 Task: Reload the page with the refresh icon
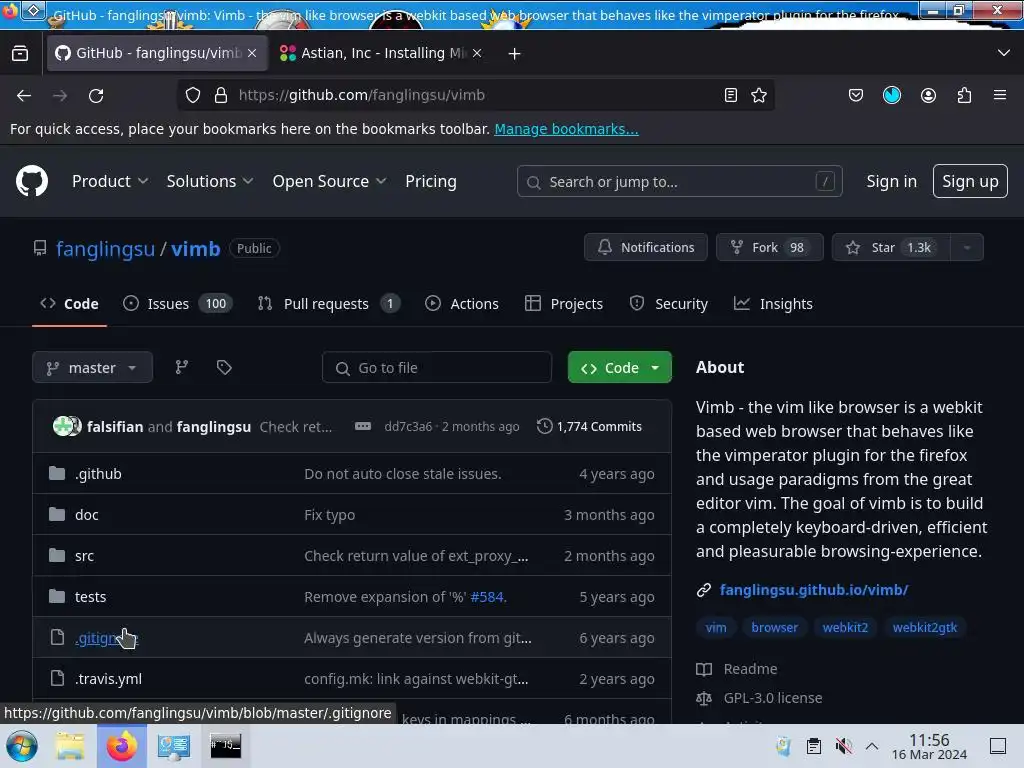(96, 95)
